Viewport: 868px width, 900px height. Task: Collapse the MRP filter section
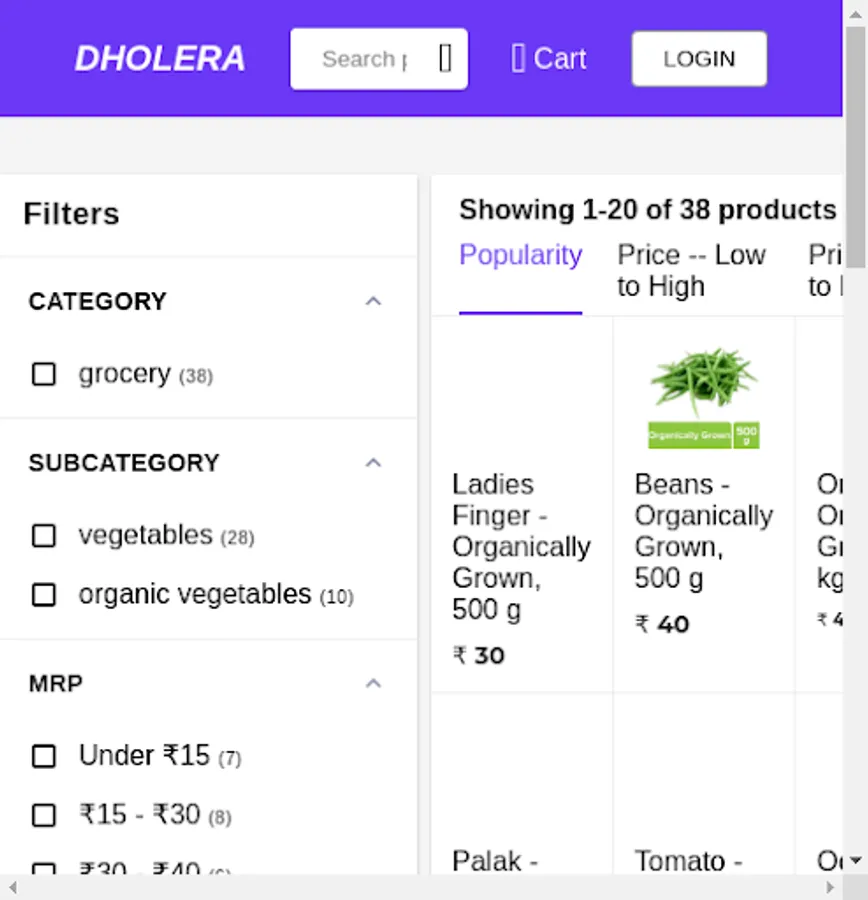(x=373, y=684)
